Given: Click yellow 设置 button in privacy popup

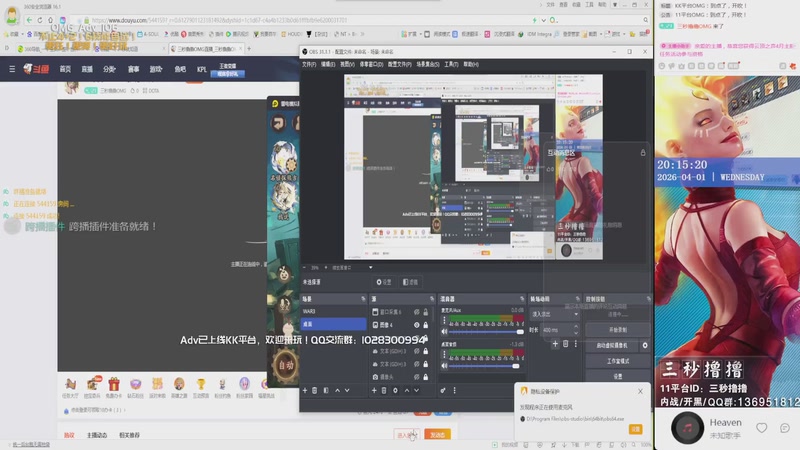Looking at the screenshot, I should click(635, 429).
